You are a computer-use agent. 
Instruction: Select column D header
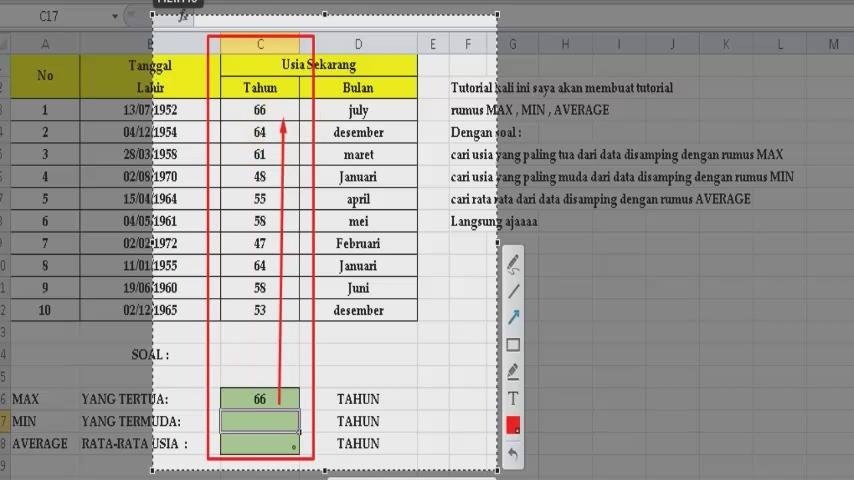(x=358, y=44)
